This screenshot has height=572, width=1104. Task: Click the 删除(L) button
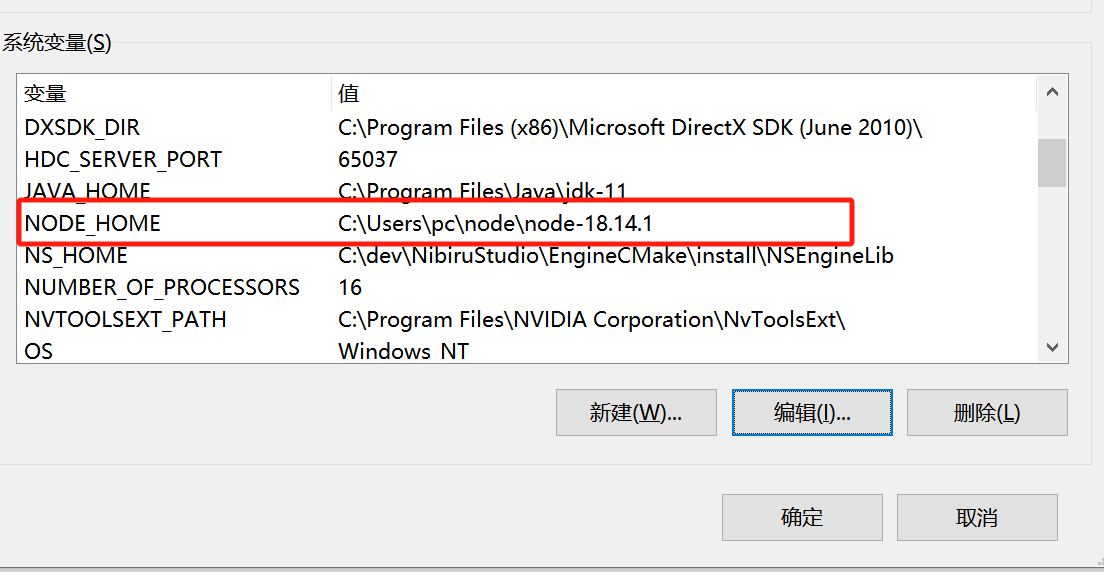coord(986,412)
